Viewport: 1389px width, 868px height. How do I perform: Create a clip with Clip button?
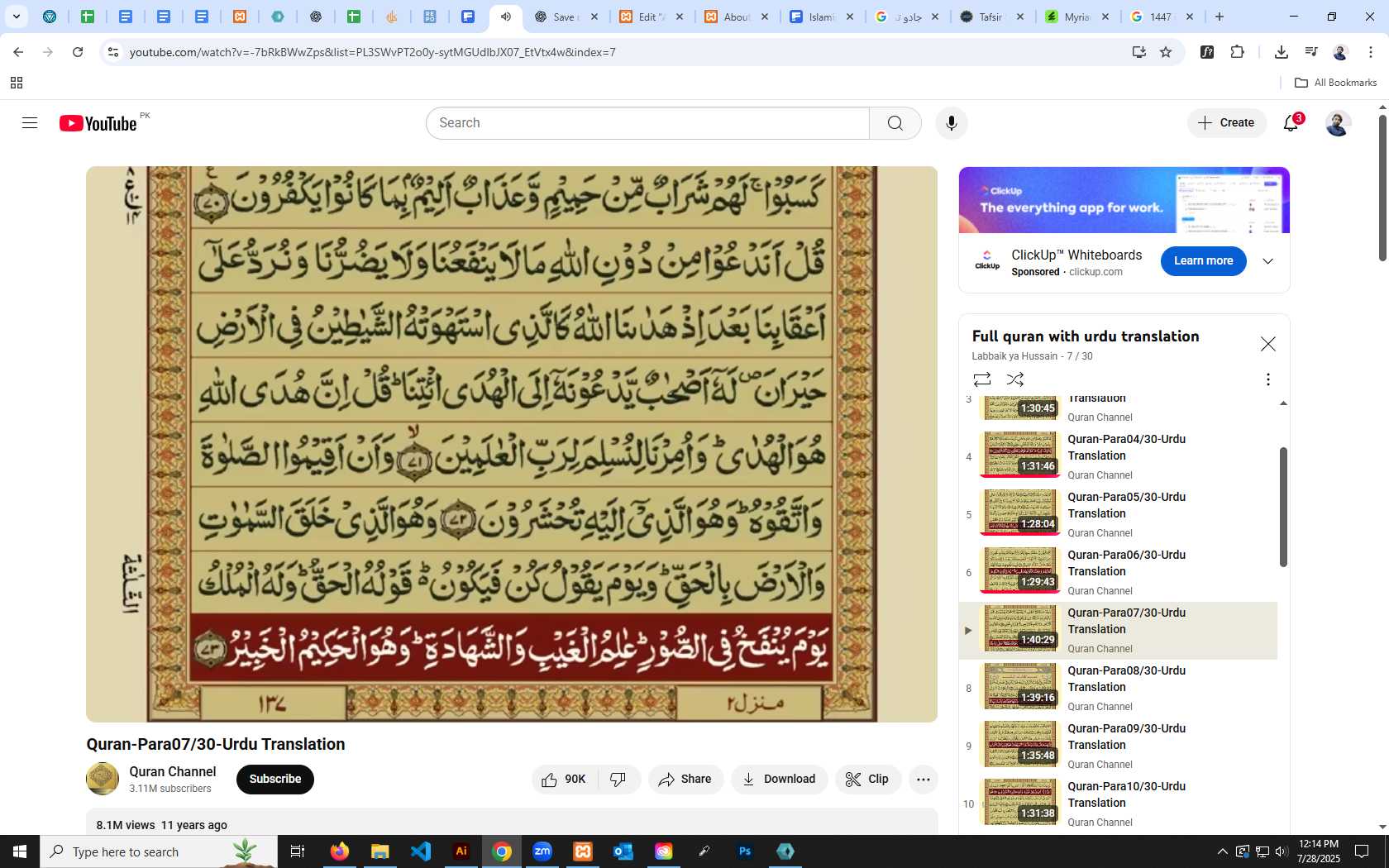867,780
